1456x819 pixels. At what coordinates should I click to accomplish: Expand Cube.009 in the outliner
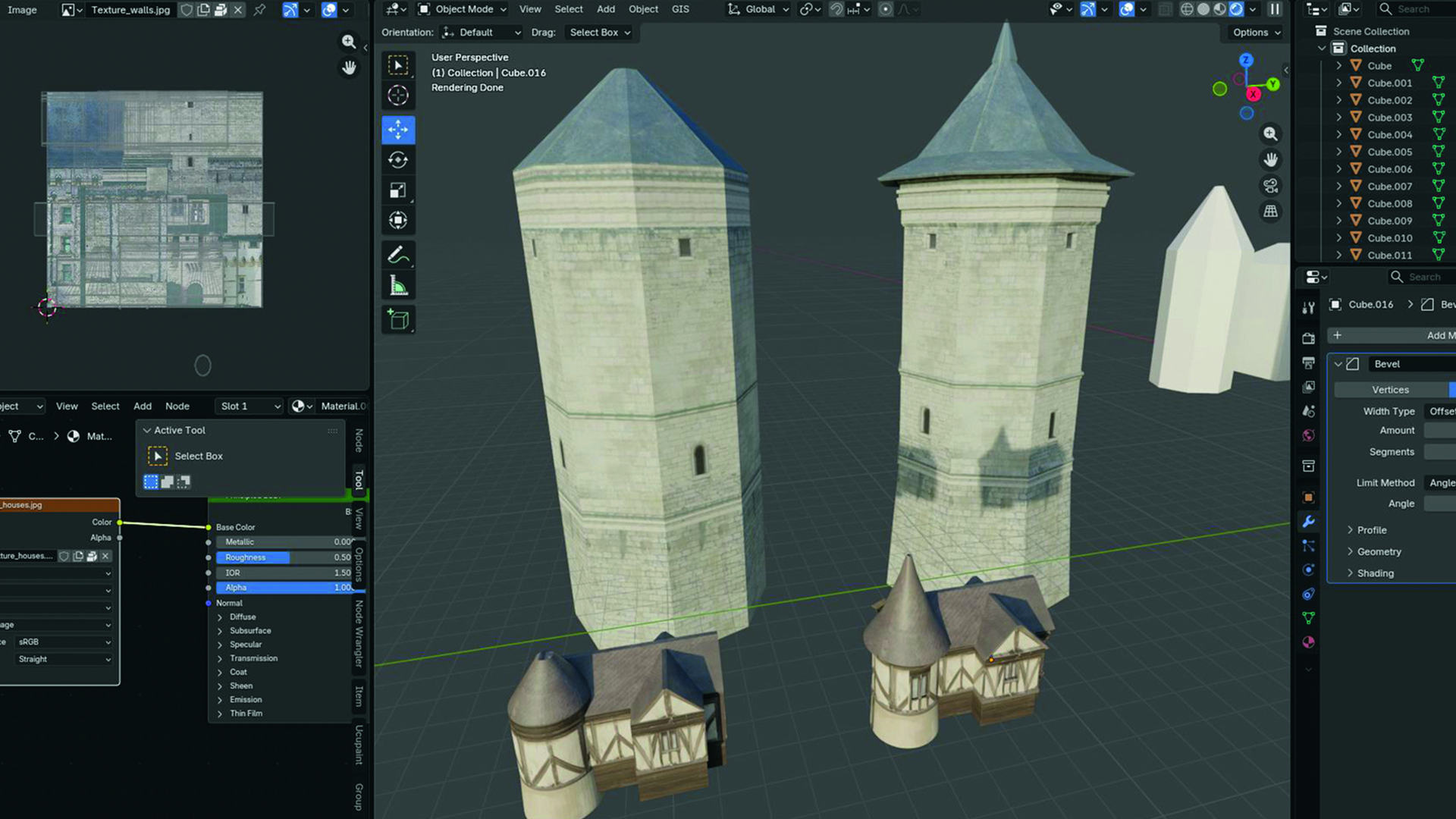[x=1338, y=221]
